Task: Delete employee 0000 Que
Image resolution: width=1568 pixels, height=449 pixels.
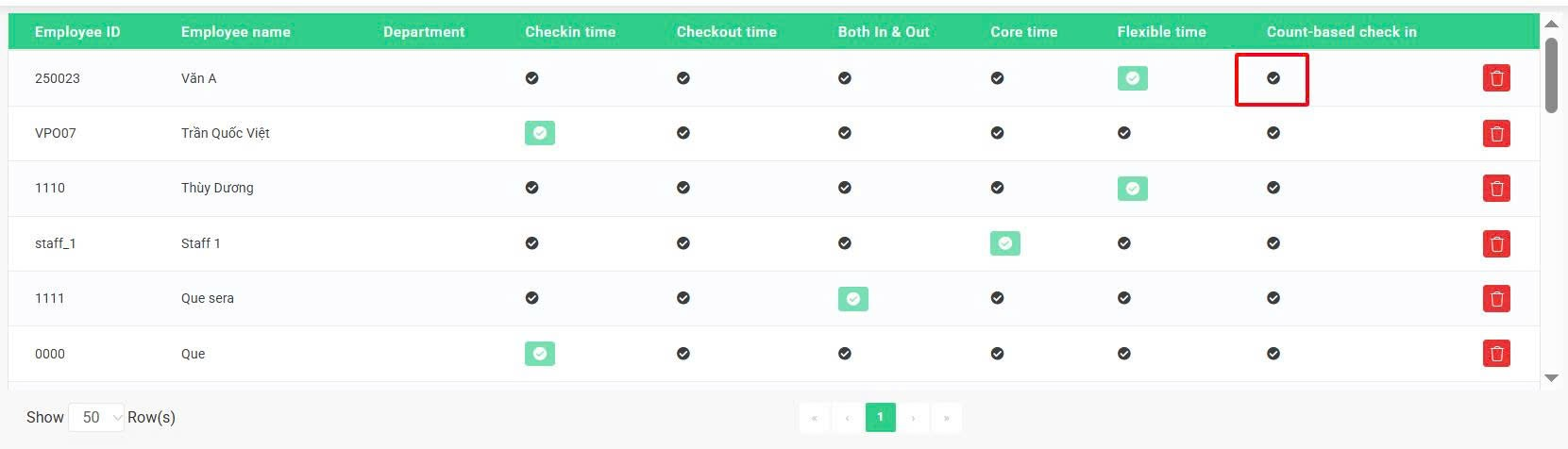Action: point(1496,354)
